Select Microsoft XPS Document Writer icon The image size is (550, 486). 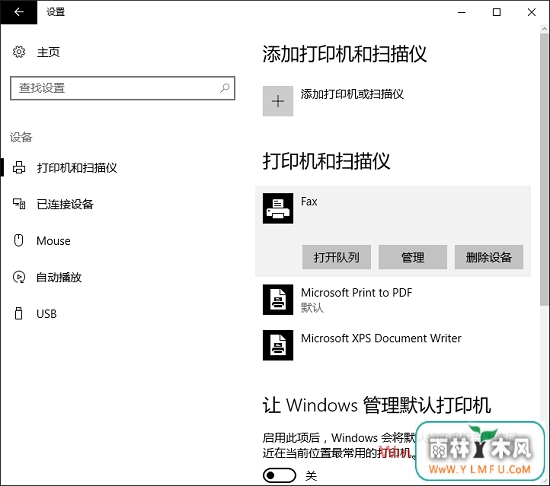[x=278, y=345]
